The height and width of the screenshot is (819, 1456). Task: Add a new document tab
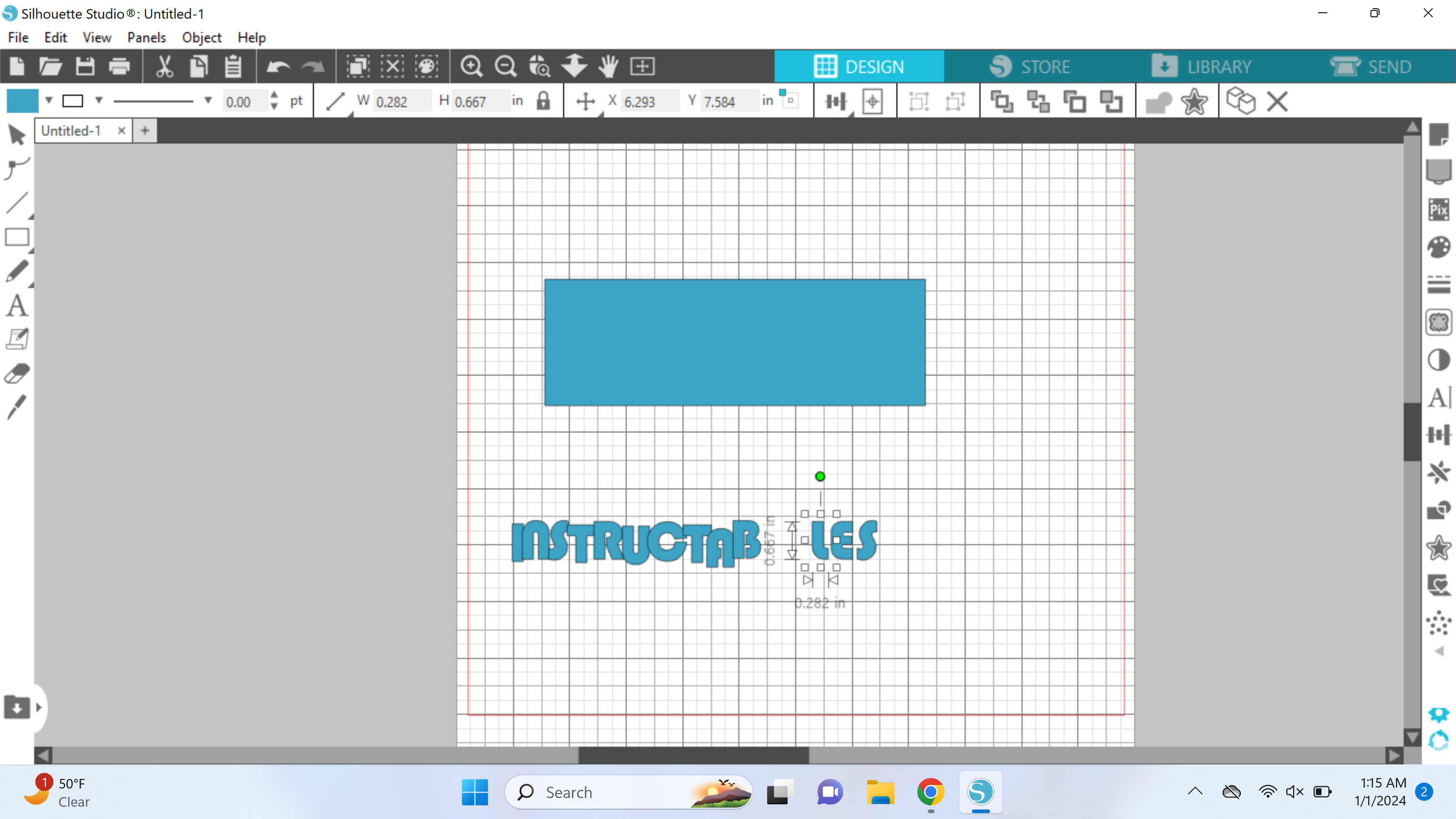[x=145, y=131]
